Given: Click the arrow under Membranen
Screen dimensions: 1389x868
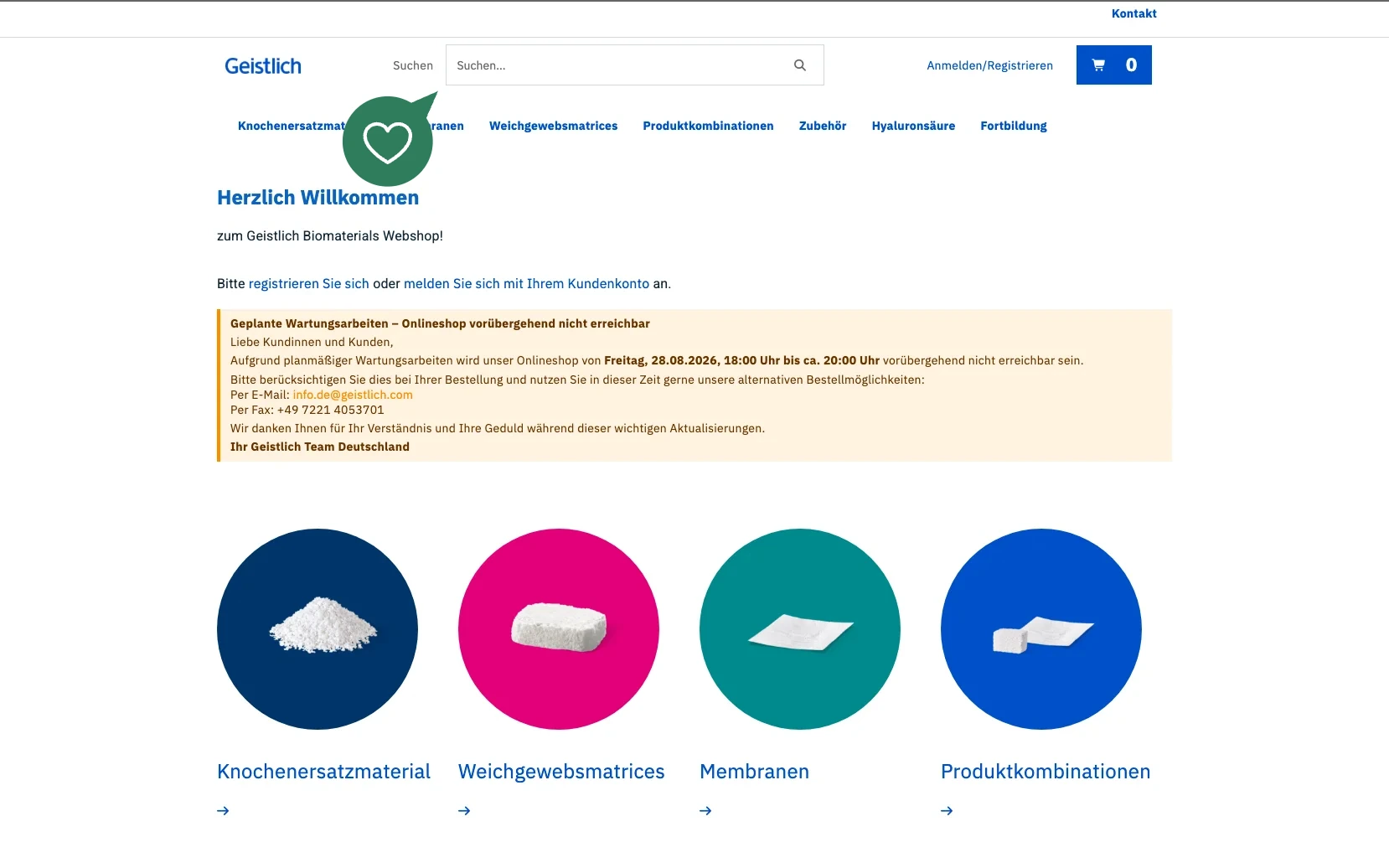Looking at the screenshot, I should point(705,811).
